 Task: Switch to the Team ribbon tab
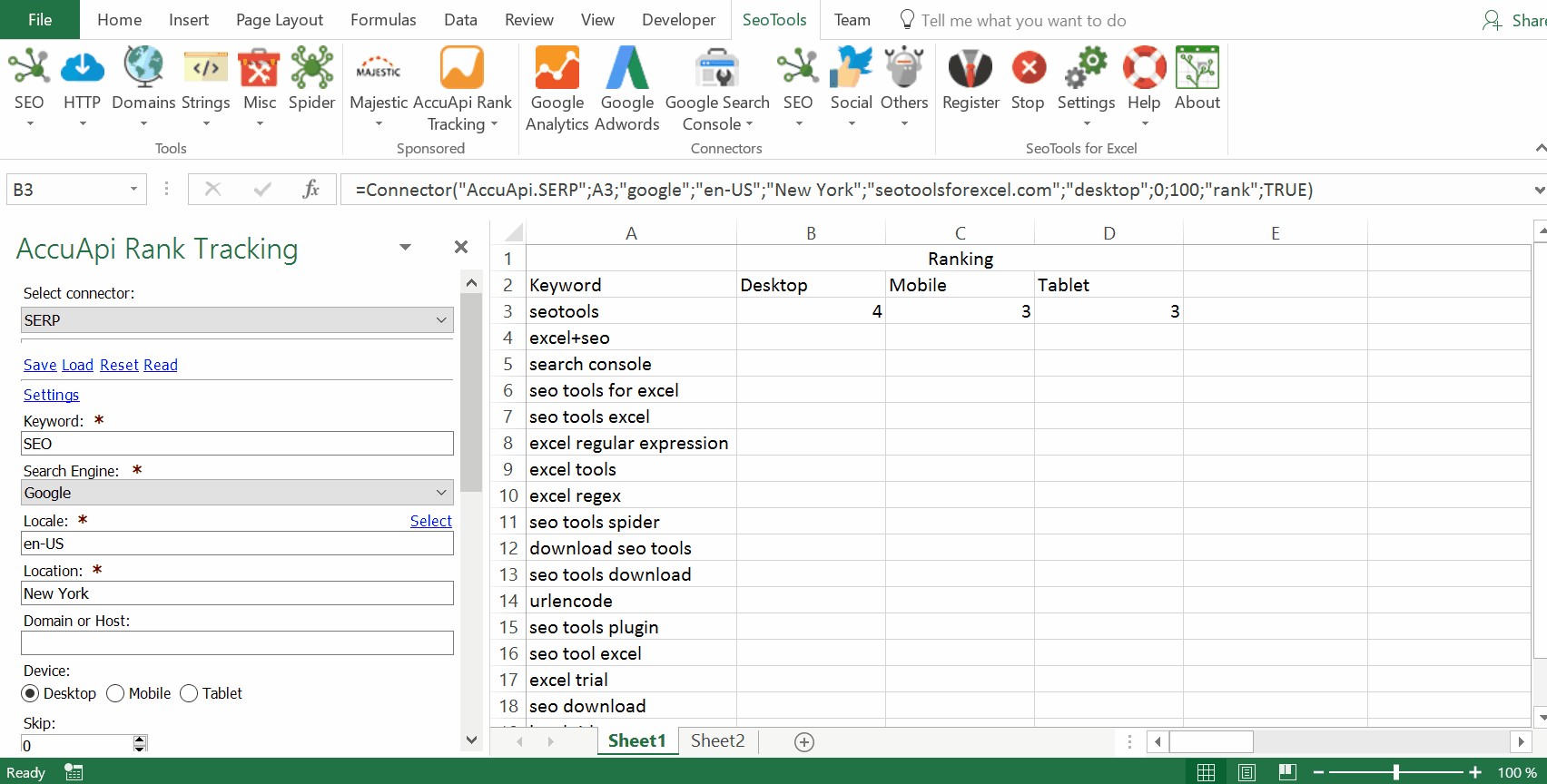[x=852, y=20]
